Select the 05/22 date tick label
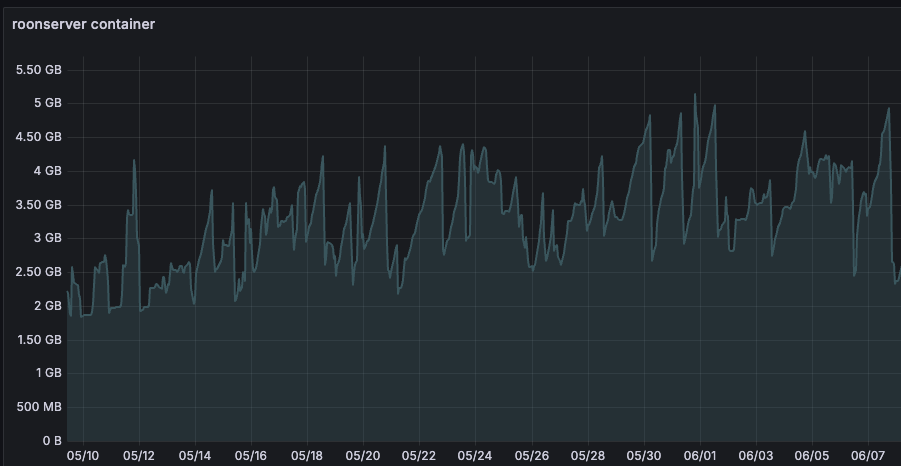Screen dimensions: 901x466 point(419,456)
